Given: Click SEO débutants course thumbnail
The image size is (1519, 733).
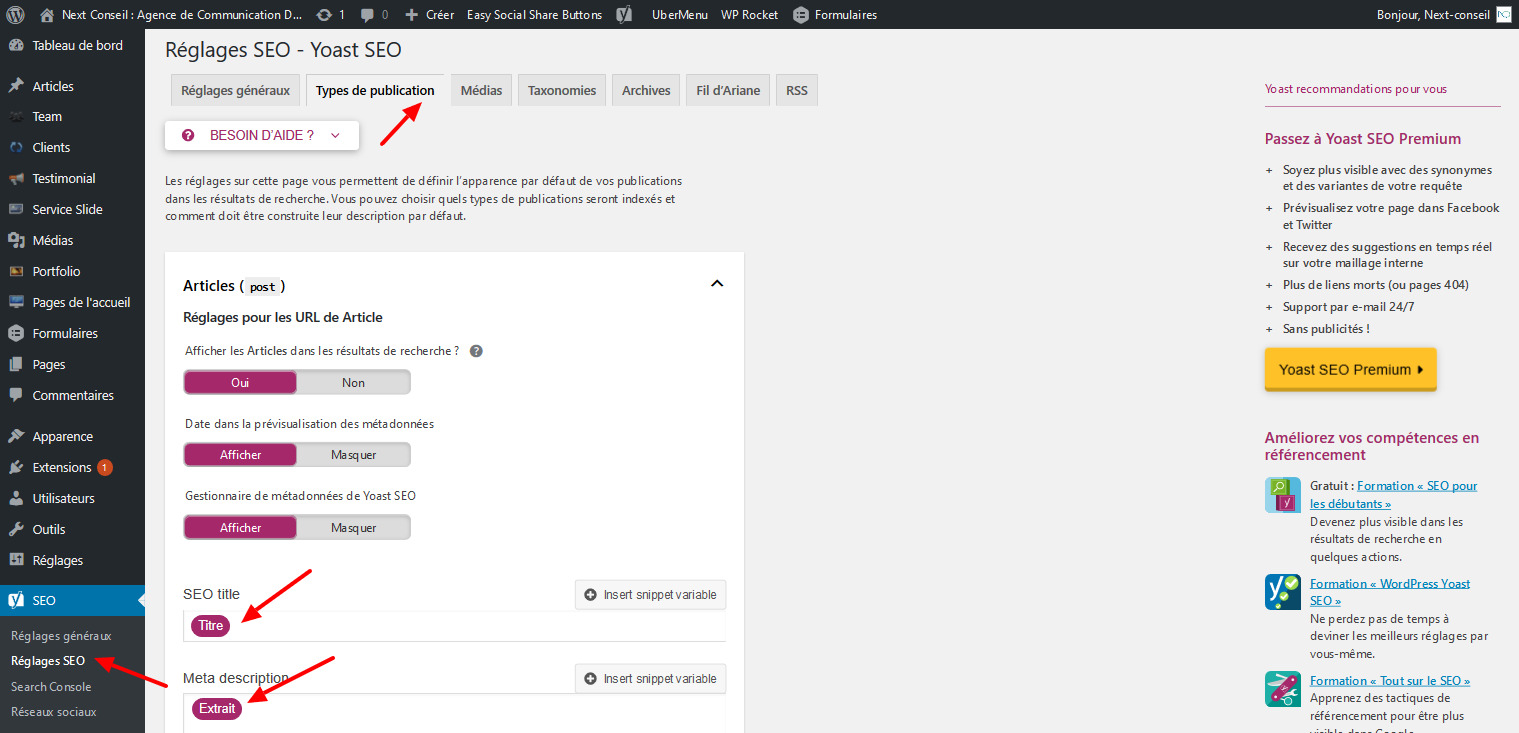Looking at the screenshot, I should (x=1283, y=495).
